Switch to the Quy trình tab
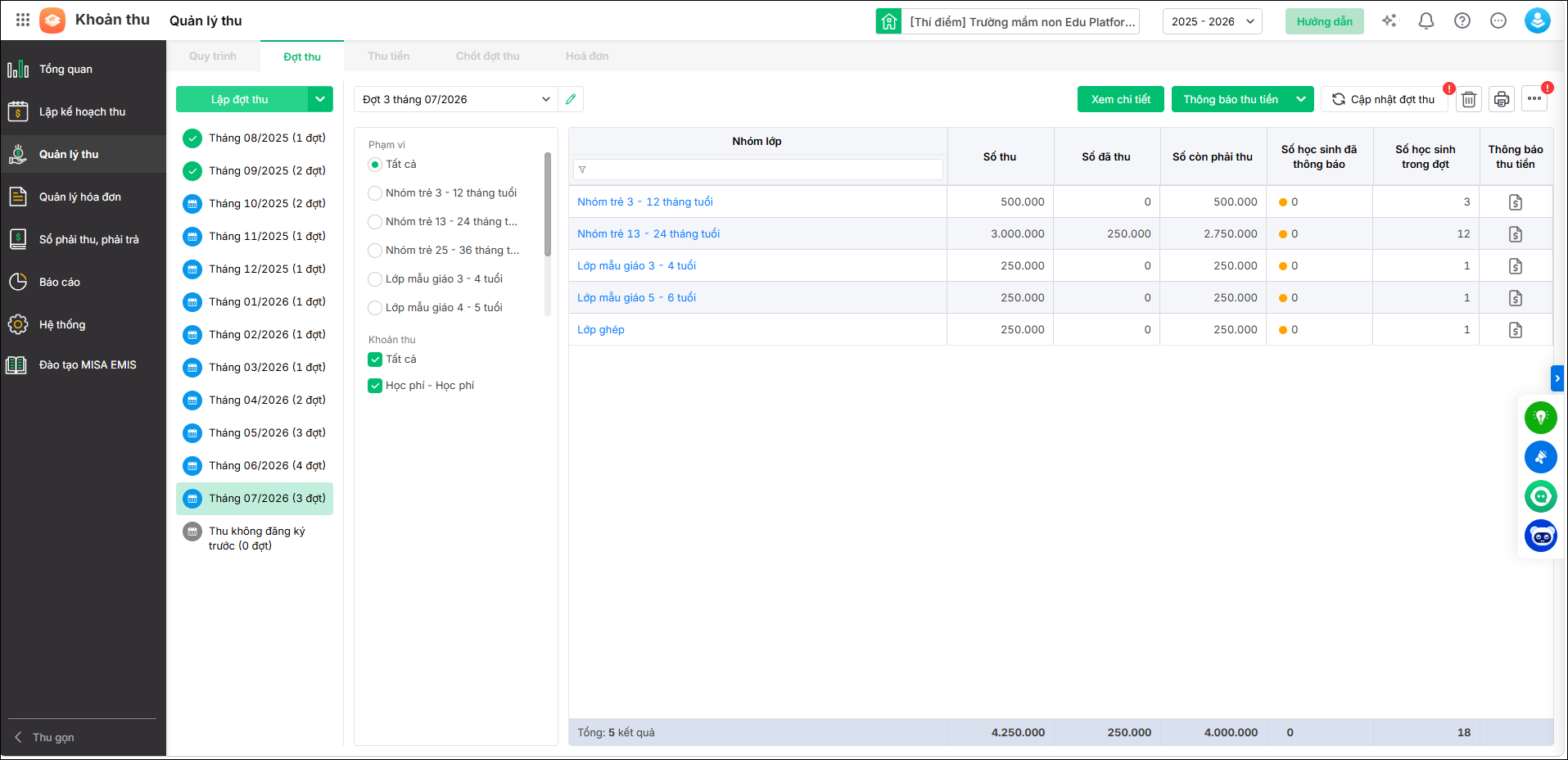 coord(213,56)
